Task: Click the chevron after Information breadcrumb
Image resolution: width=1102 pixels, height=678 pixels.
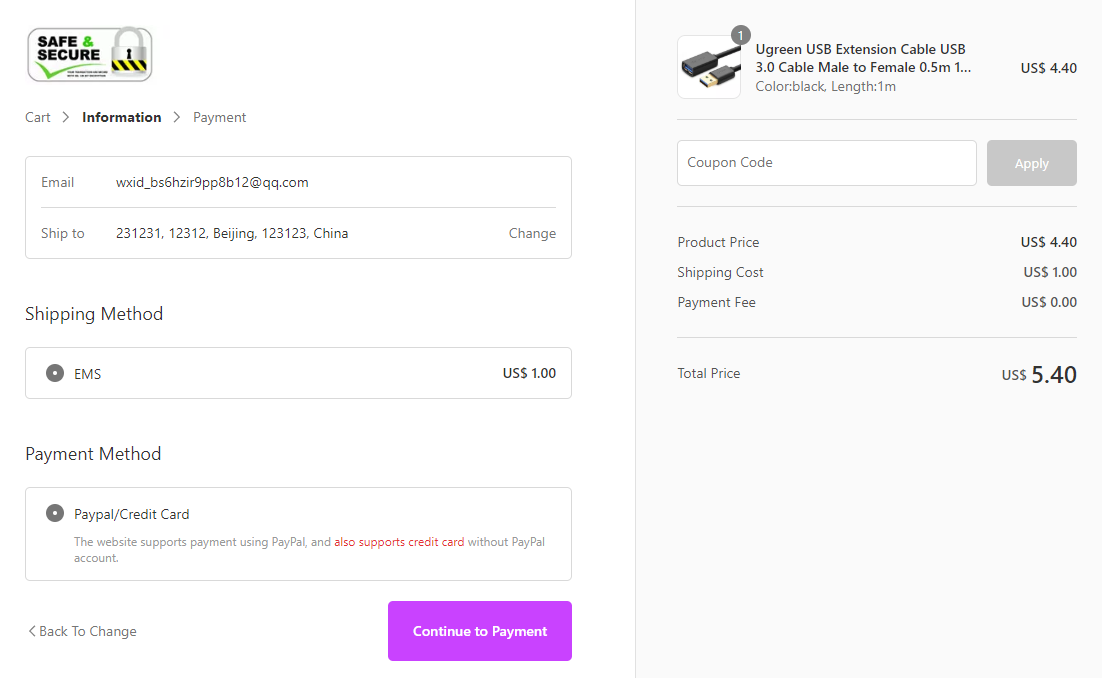Action: tap(177, 117)
